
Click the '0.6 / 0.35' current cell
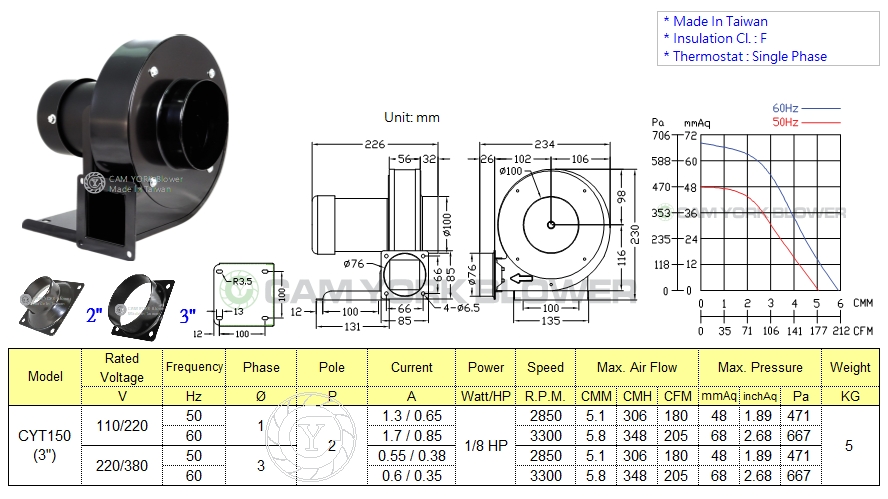tap(412, 475)
